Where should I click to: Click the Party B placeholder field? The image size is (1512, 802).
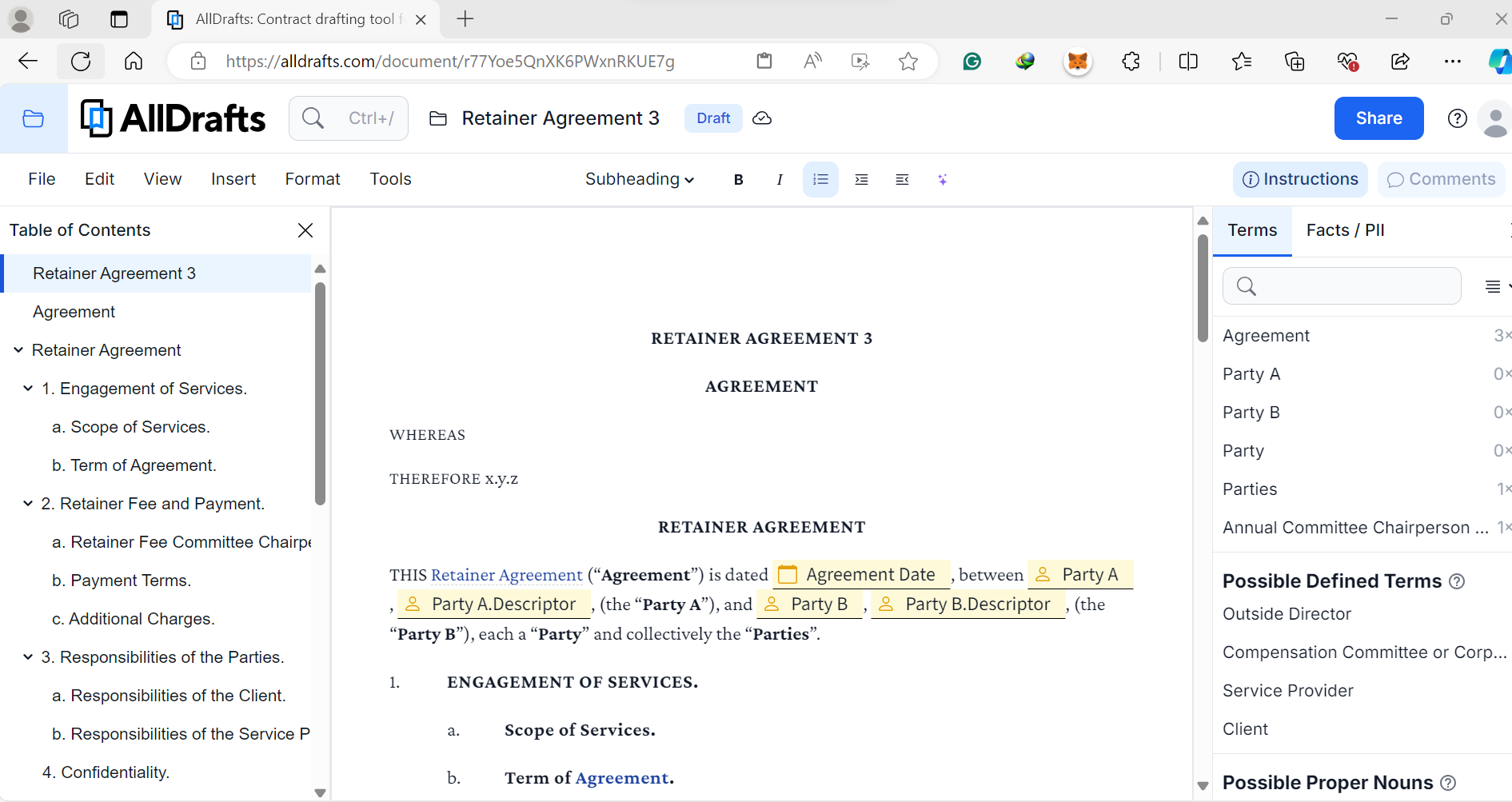pyautogui.click(x=811, y=604)
